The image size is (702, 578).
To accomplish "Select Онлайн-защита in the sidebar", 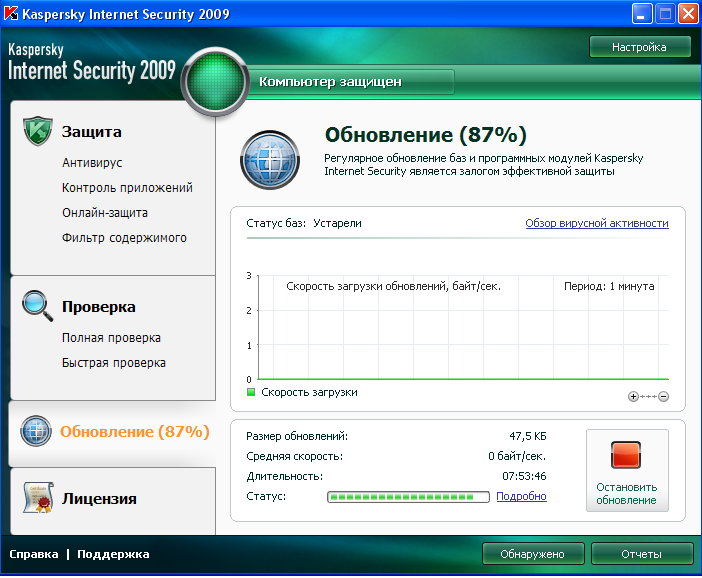I will 105,213.
